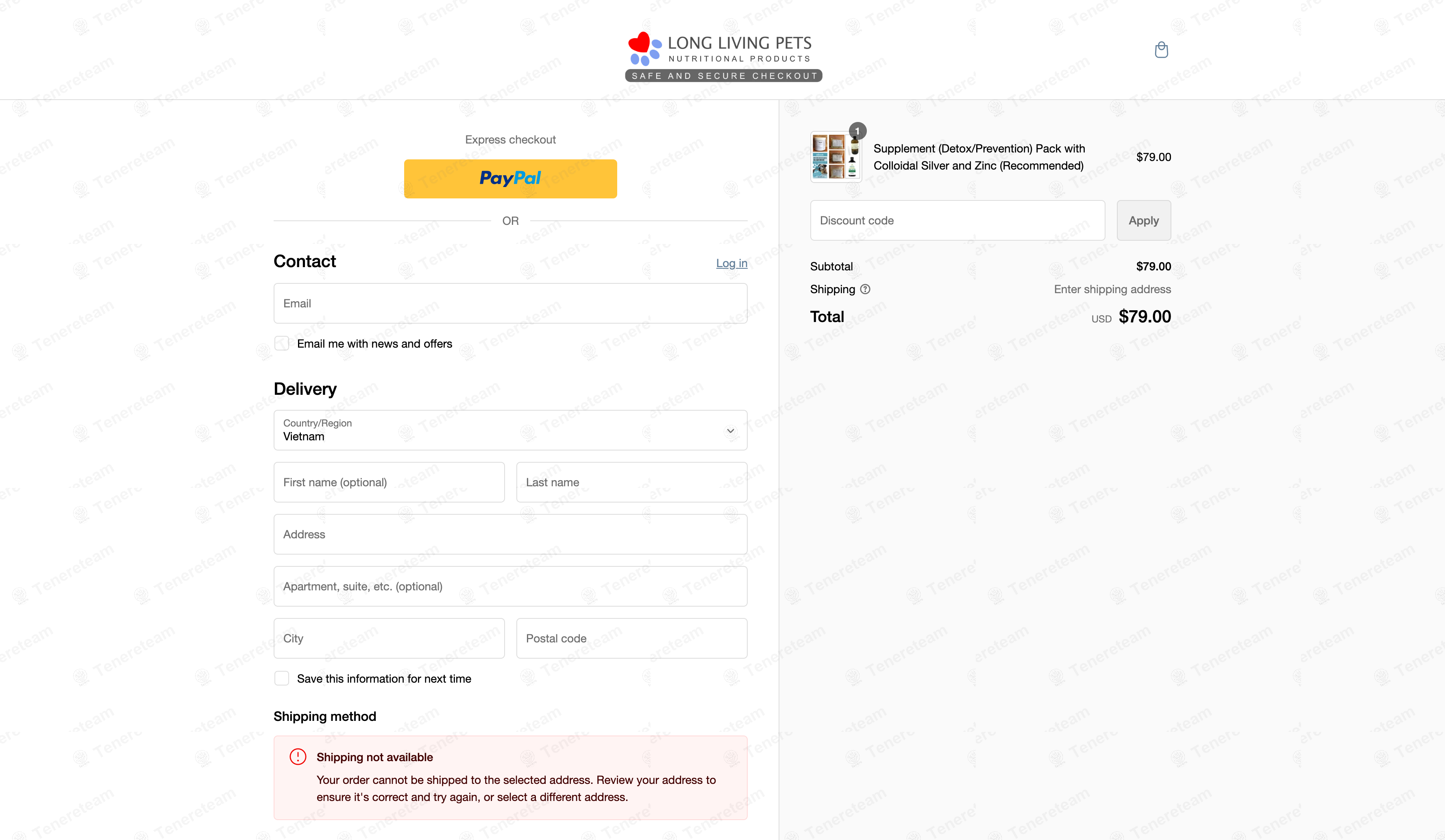Open the Country/Region dropdown
The height and width of the screenshot is (840, 1445).
tap(510, 430)
